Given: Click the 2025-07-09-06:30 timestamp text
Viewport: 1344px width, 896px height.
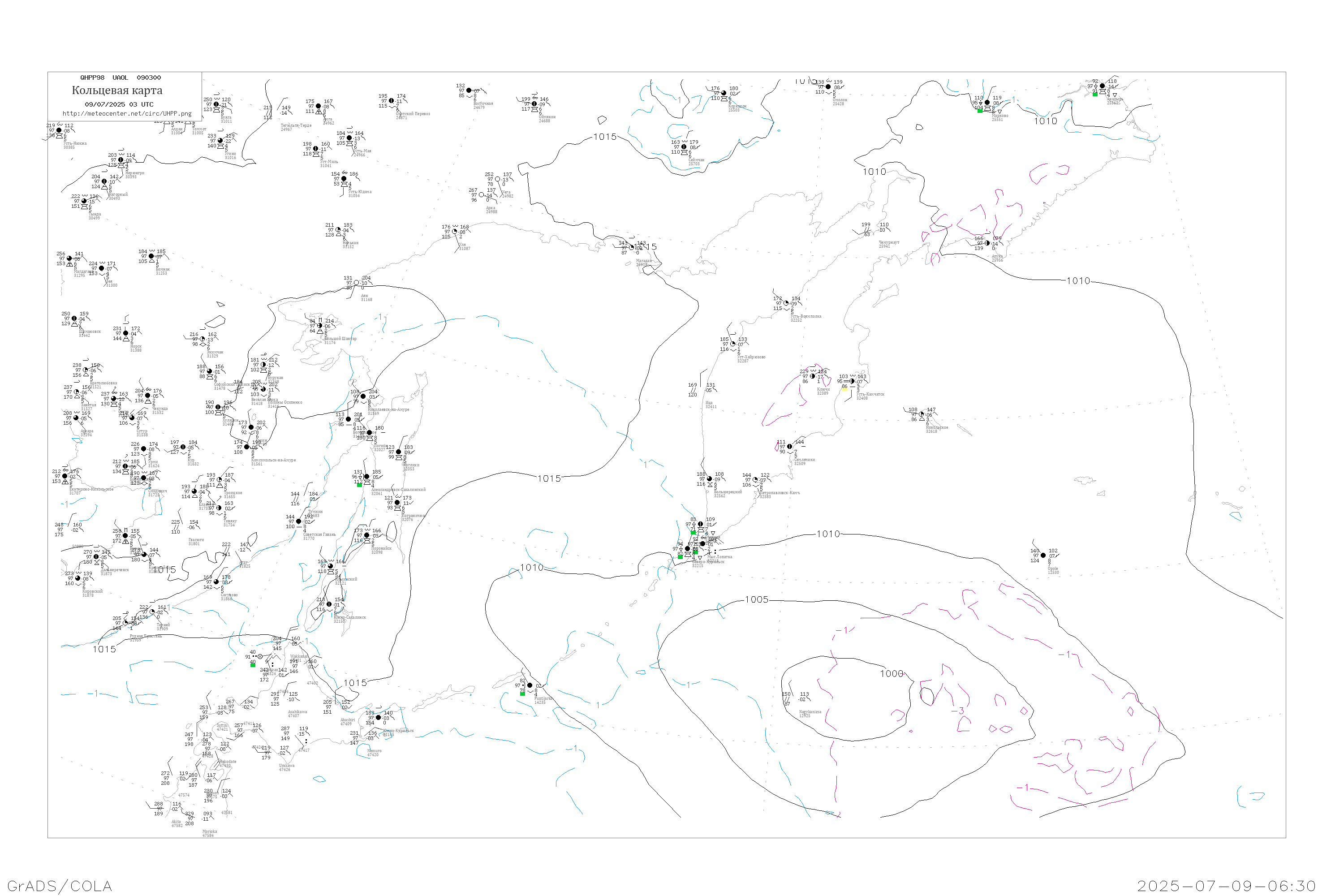Looking at the screenshot, I should point(1226,886).
